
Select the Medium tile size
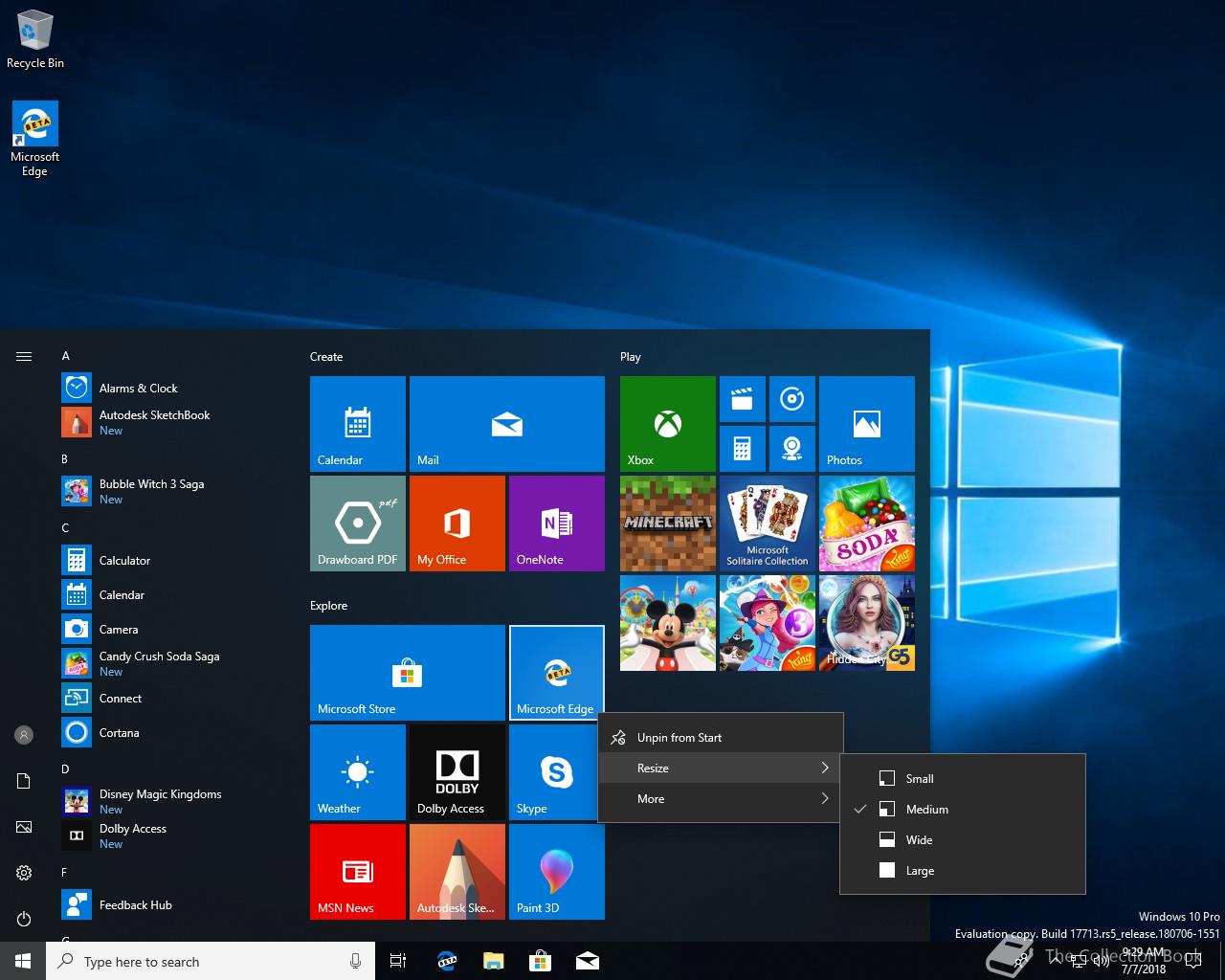coord(963,810)
